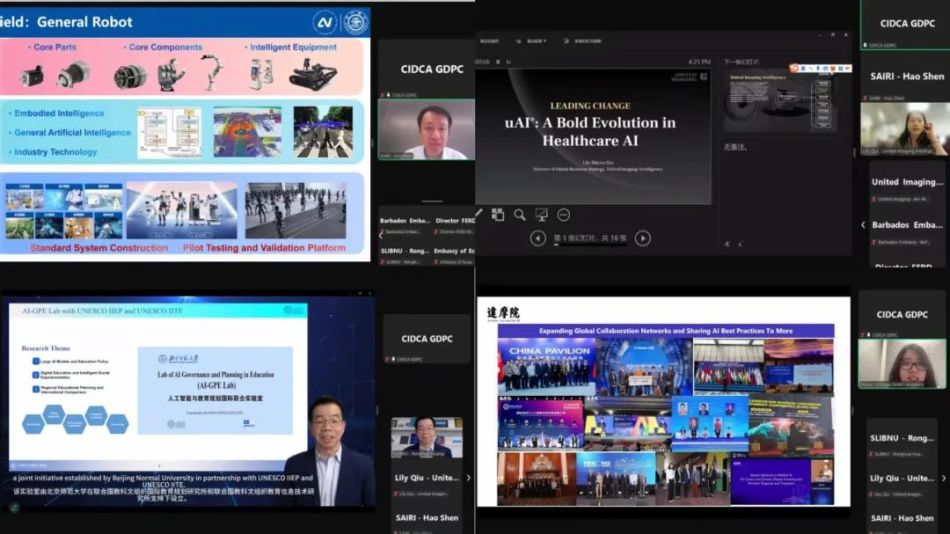Click the black-out slideshow screen icon
Screen dimensions: 950x534
coord(541,214)
